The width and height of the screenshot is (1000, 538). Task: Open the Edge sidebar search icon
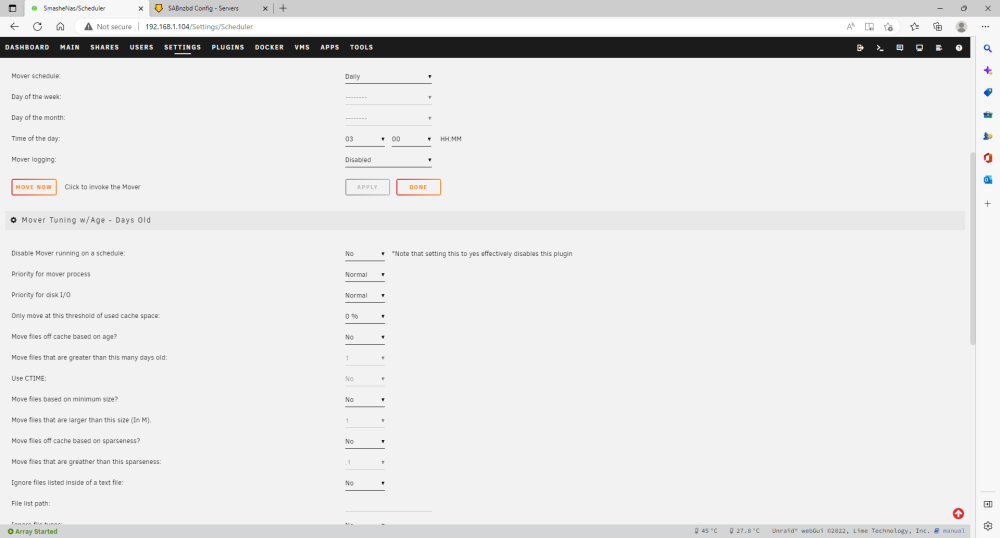987,48
